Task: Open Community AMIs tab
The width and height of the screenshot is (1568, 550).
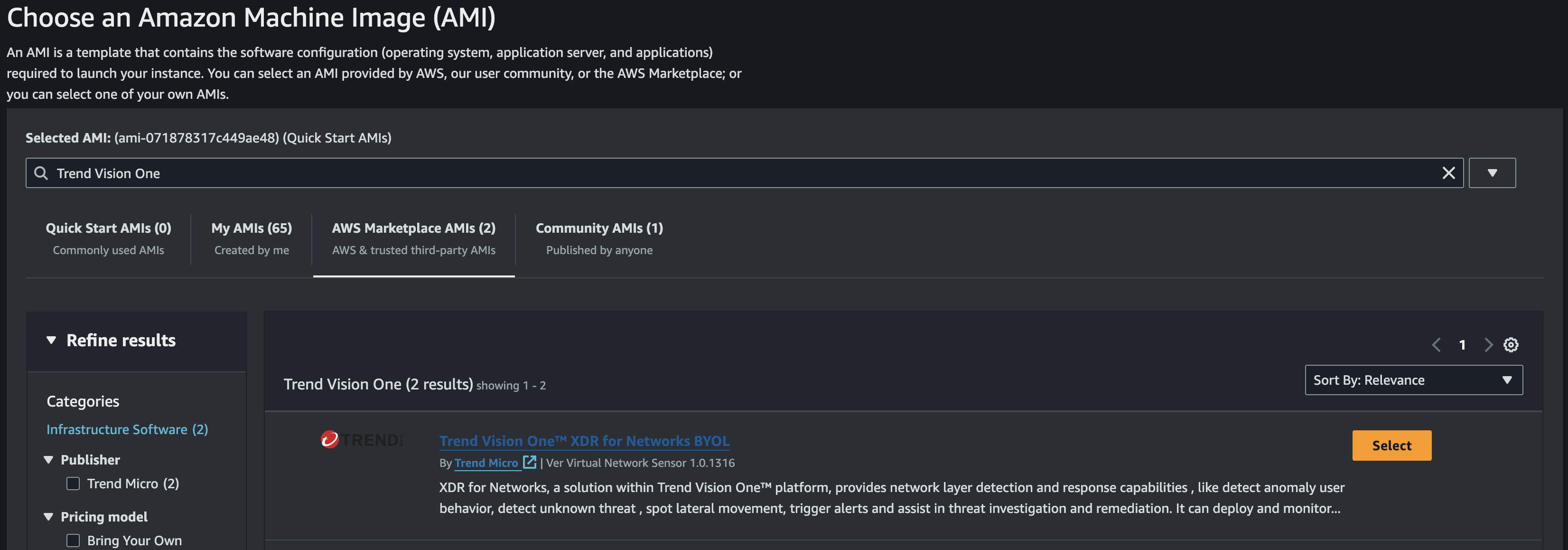Action: (599, 239)
